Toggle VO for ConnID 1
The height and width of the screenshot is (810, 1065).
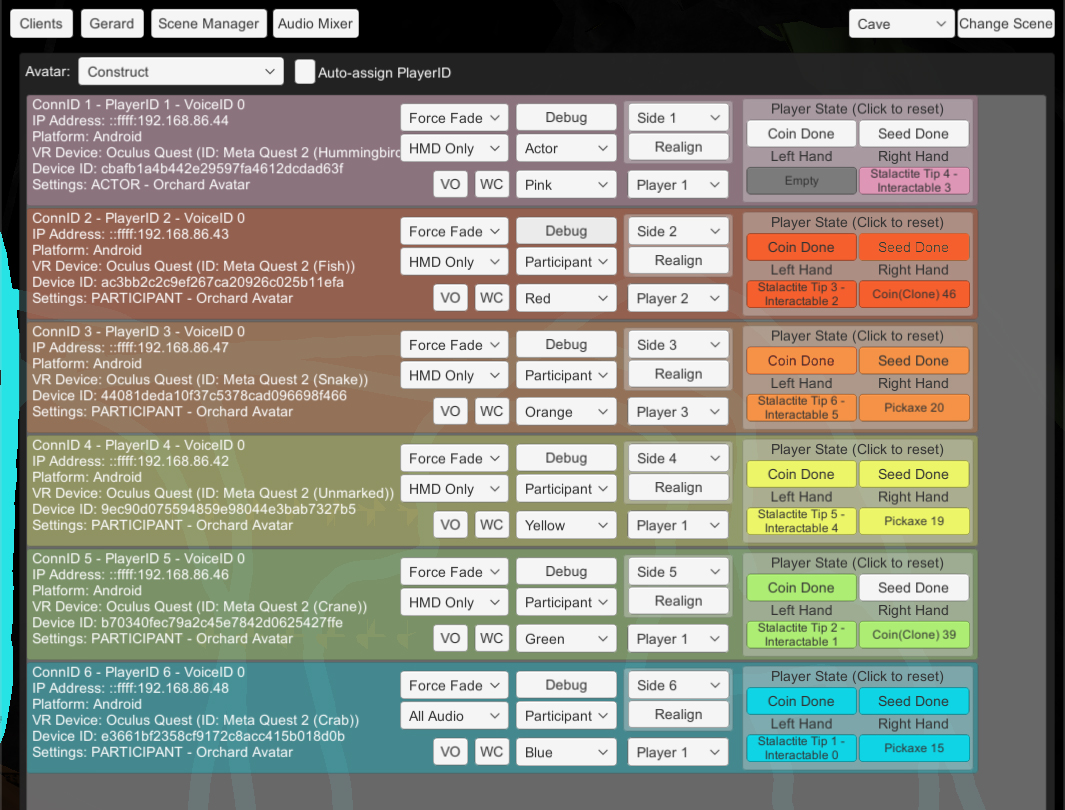pos(450,184)
